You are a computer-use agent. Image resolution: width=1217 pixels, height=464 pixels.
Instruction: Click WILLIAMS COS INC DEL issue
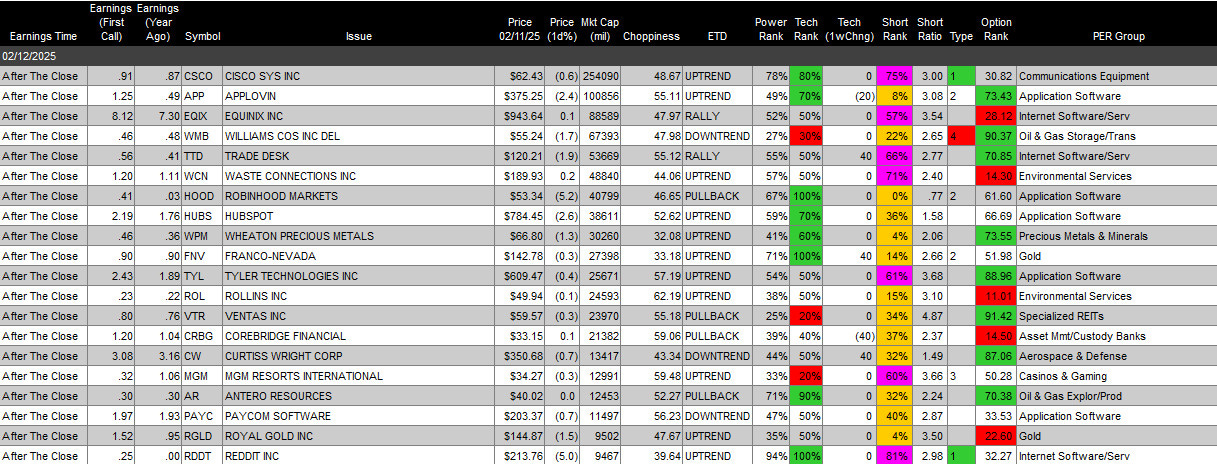283,136
